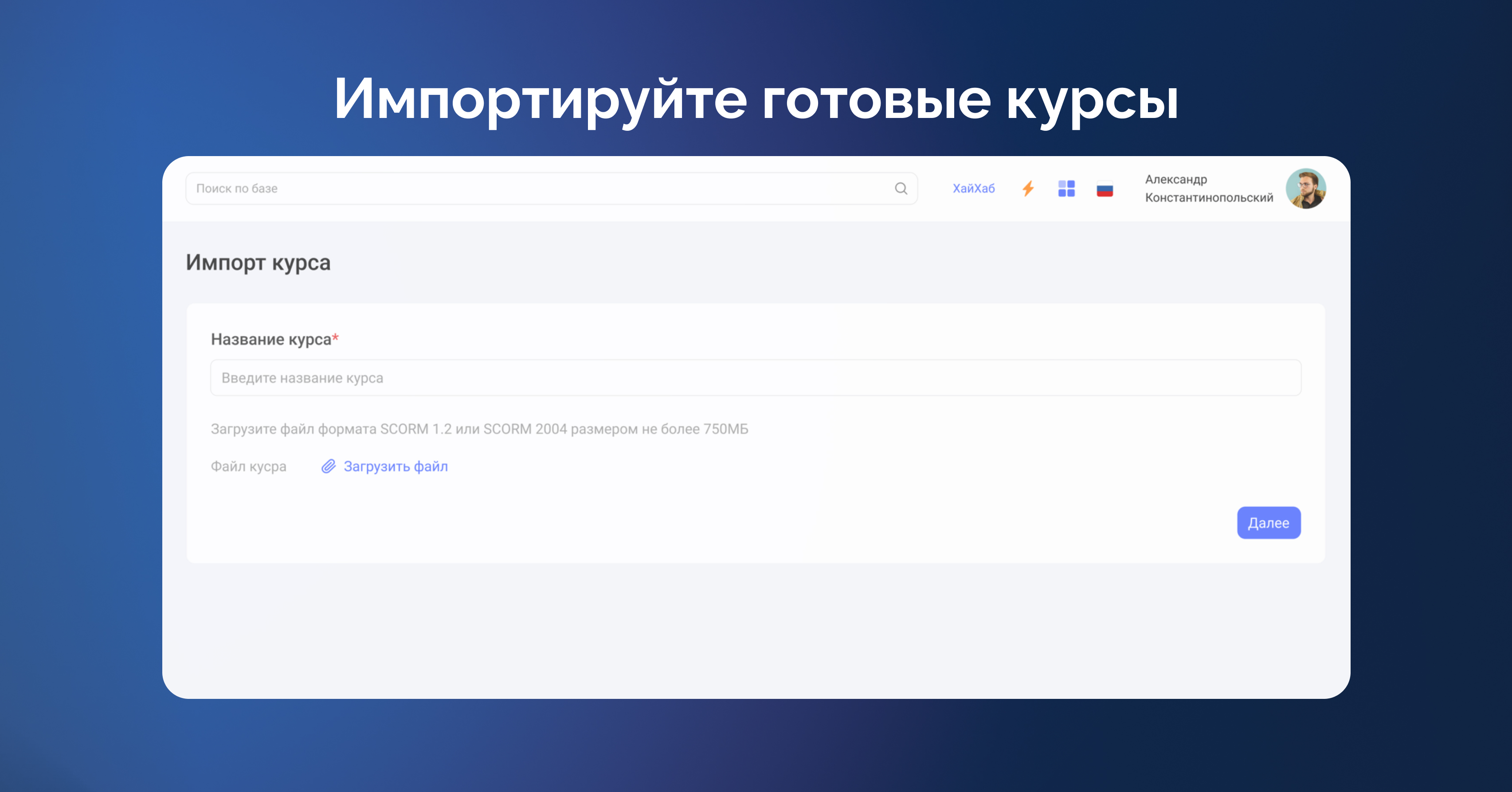Open the user avatar photo

(x=1305, y=188)
